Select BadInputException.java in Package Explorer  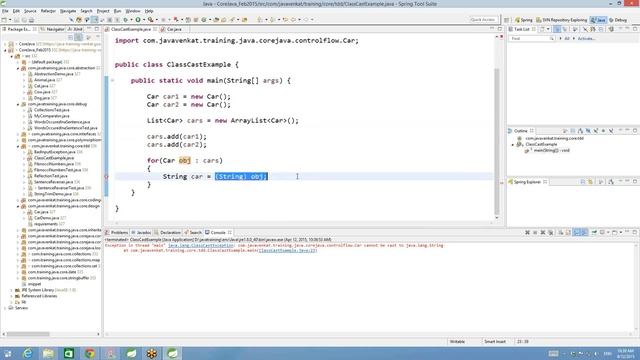click(x=54, y=152)
